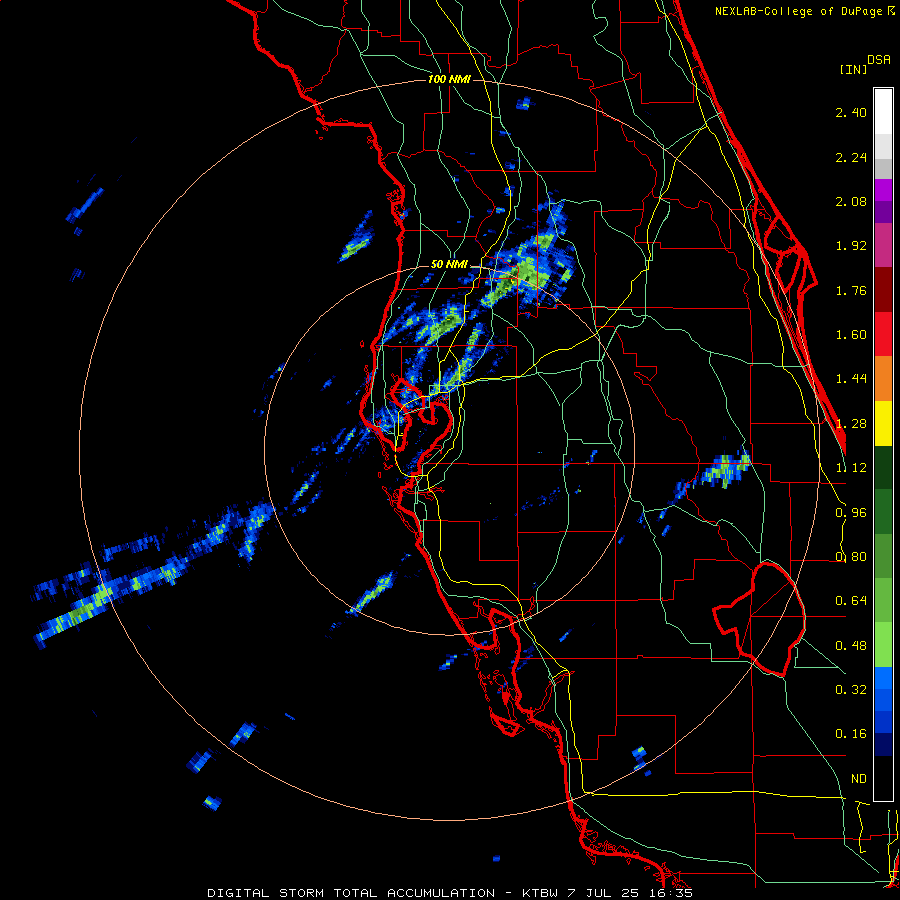Click the 100 NMI range ring label

point(449,79)
